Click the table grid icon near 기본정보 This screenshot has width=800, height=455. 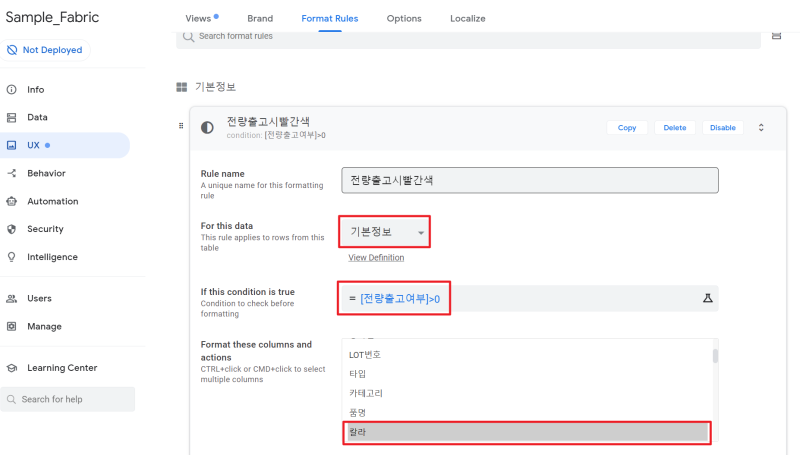[x=182, y=87]
